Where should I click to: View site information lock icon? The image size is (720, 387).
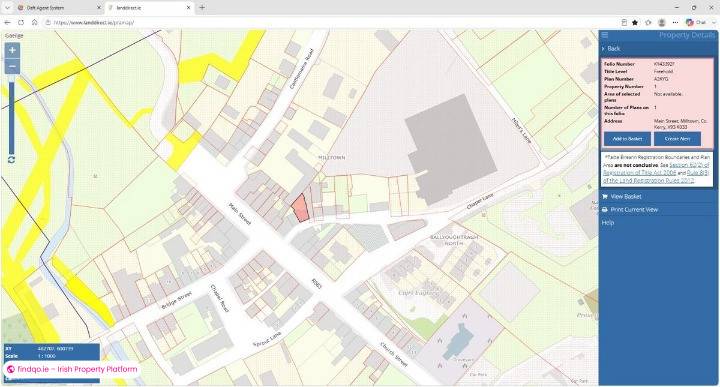tap(47, 22)
